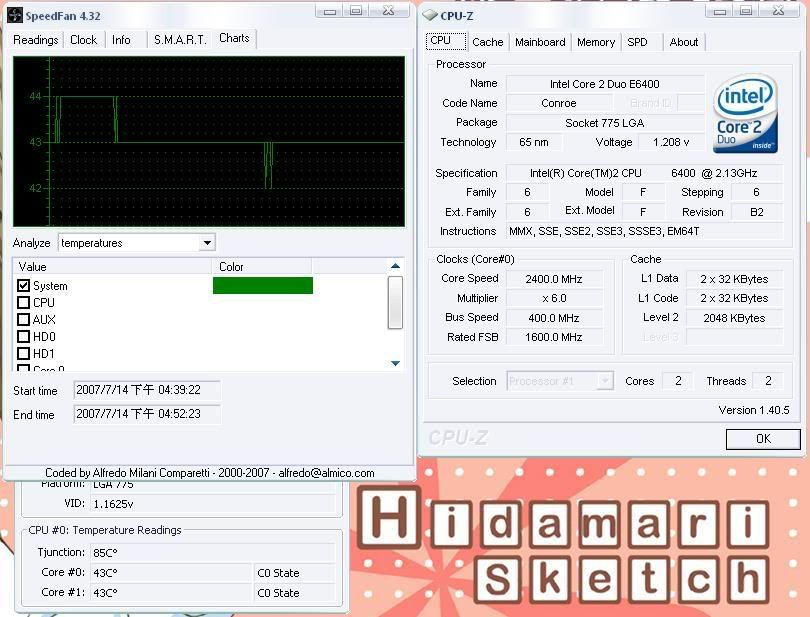Click the Specification 6400 @ 2.13GHz field
This screenshot has width=810, height=617.
pyautogui.click(x=645, y=173)
